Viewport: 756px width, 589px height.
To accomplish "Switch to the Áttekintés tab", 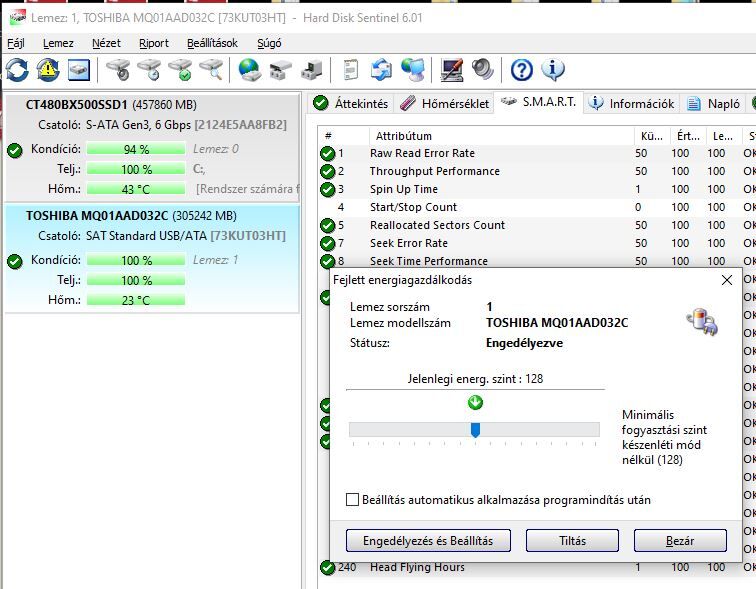I will 351,103.
